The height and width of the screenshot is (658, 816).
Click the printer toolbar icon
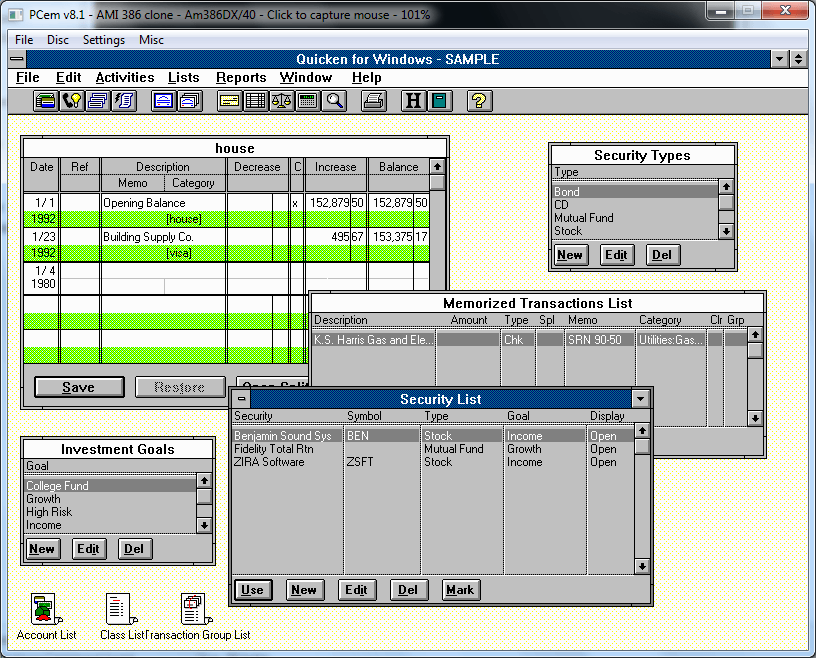pos(374,100)
